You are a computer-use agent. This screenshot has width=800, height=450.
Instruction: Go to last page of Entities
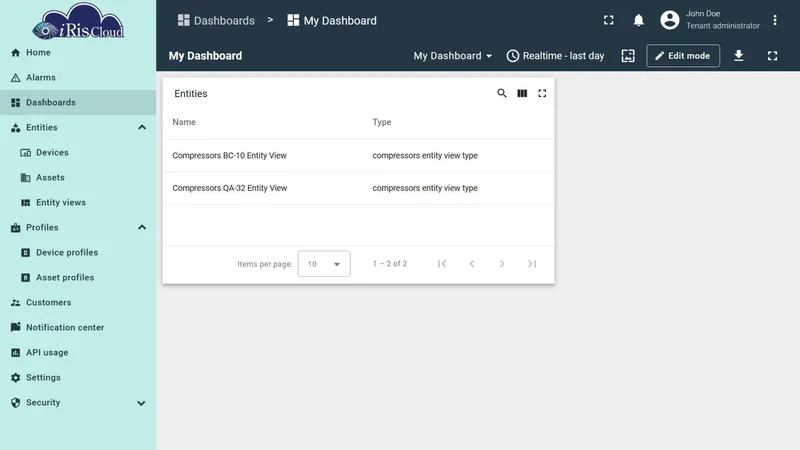pos(532,264)
